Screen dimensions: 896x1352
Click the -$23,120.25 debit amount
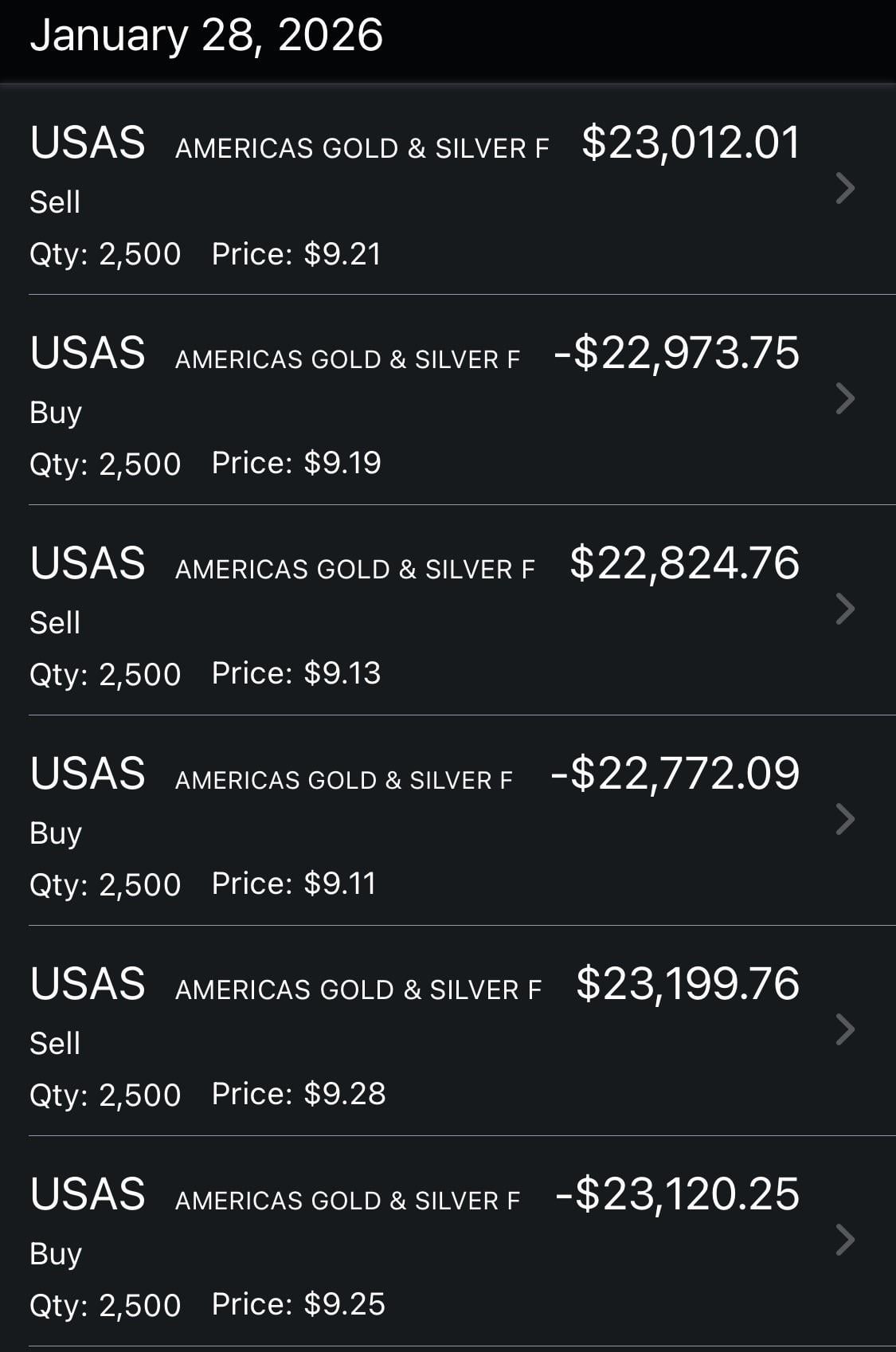pos(677,1194)
